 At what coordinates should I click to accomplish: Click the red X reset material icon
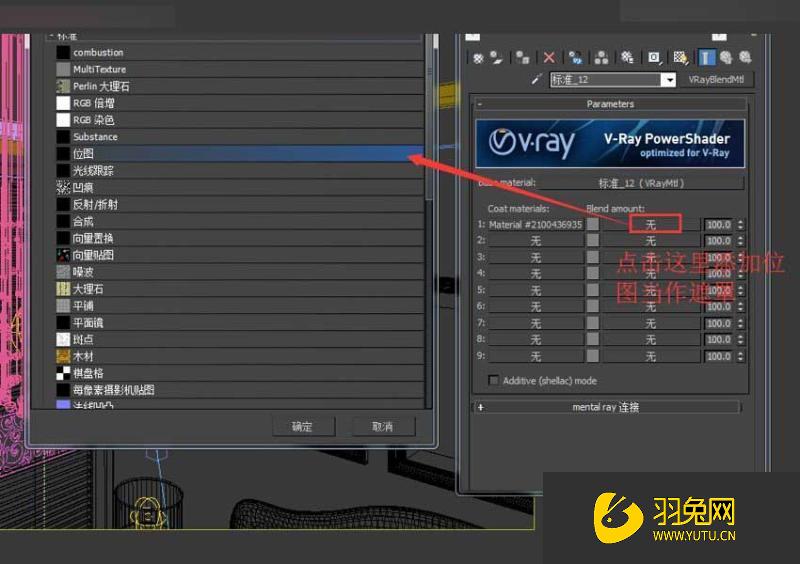(x=549, y=58)
